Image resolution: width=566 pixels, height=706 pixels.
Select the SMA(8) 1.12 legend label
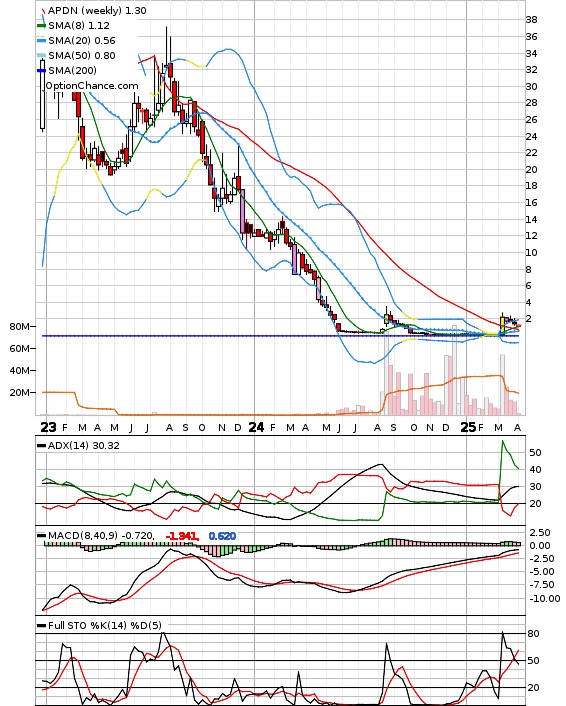[x=79, y=26]
